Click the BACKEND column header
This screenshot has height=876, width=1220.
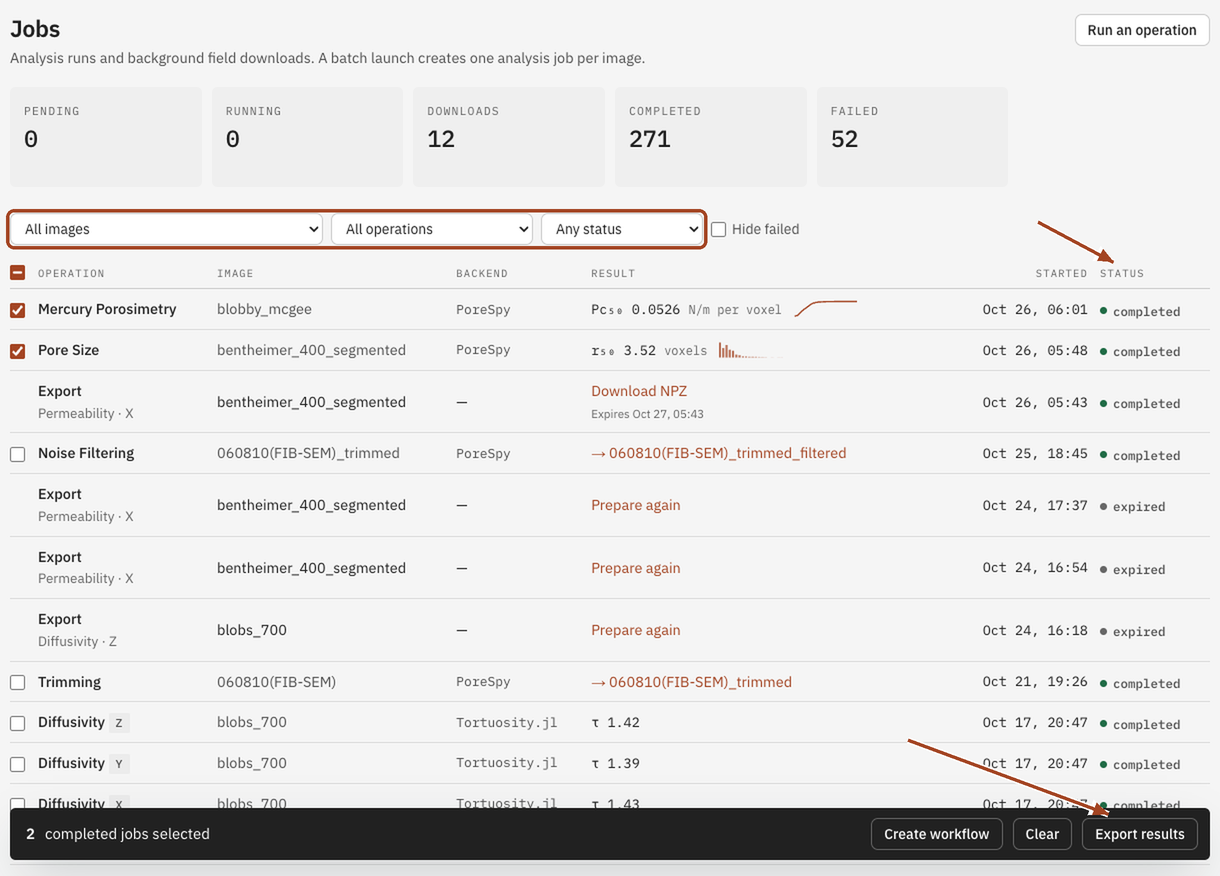(482, 273)
